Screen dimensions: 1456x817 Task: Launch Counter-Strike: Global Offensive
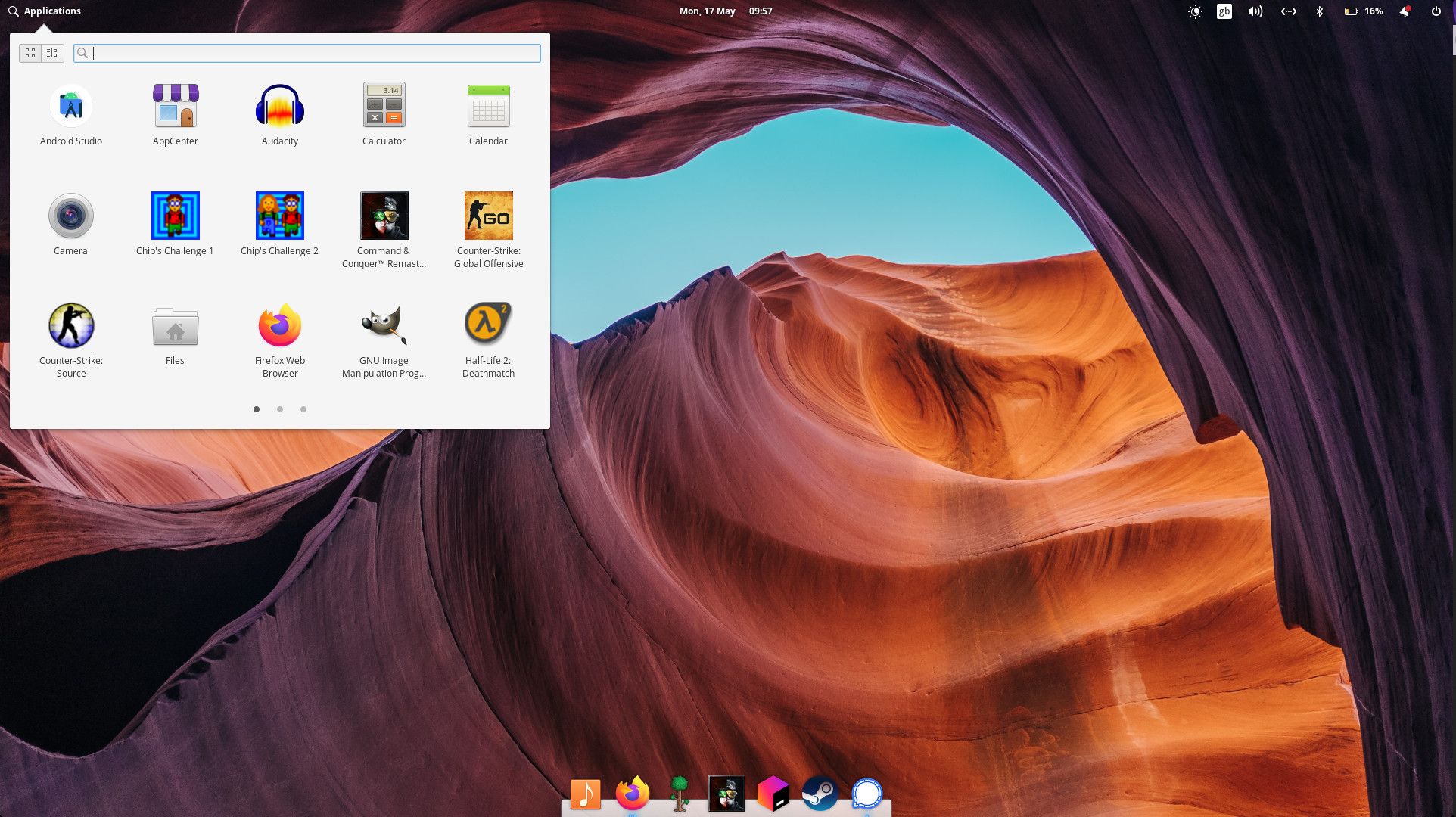pyautogui.click(x=488, y=231)
